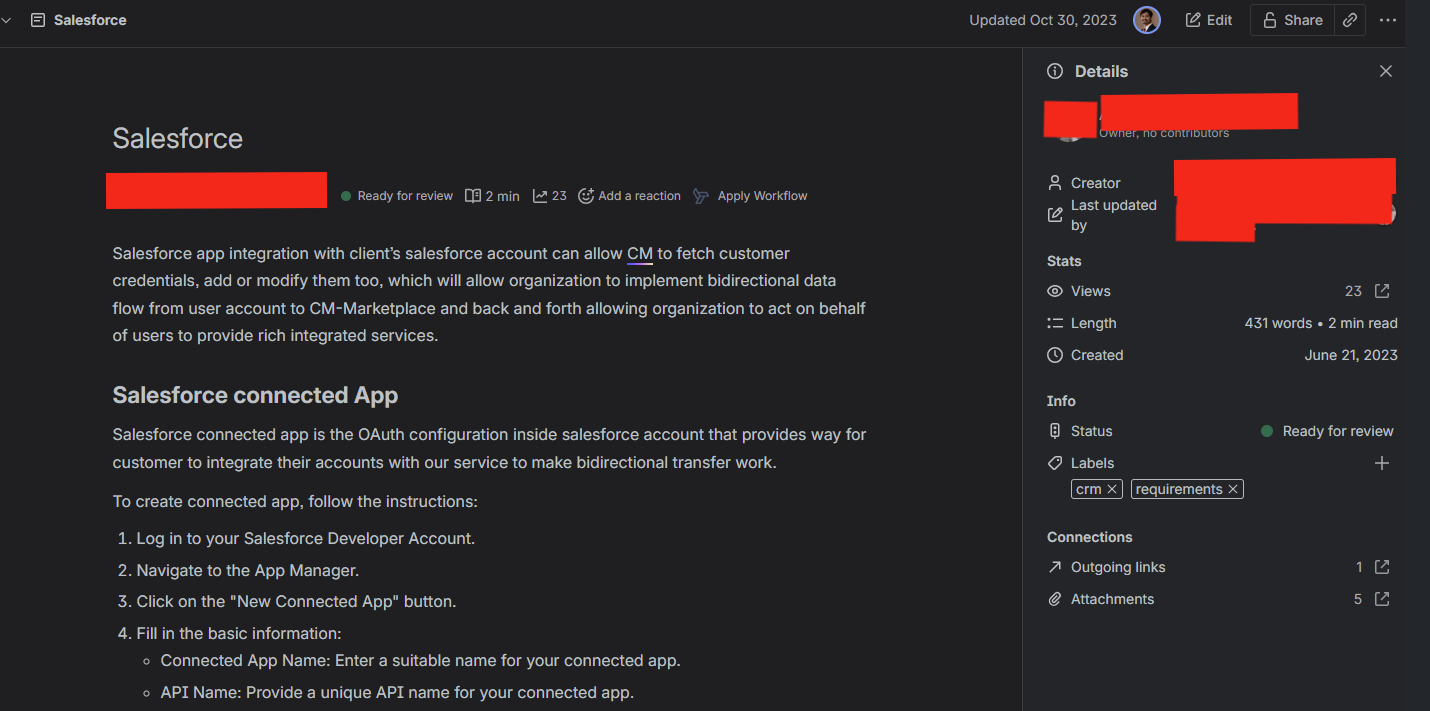Open the 23 views analytics icon
1430x711 pixels.
coord(549,196)
